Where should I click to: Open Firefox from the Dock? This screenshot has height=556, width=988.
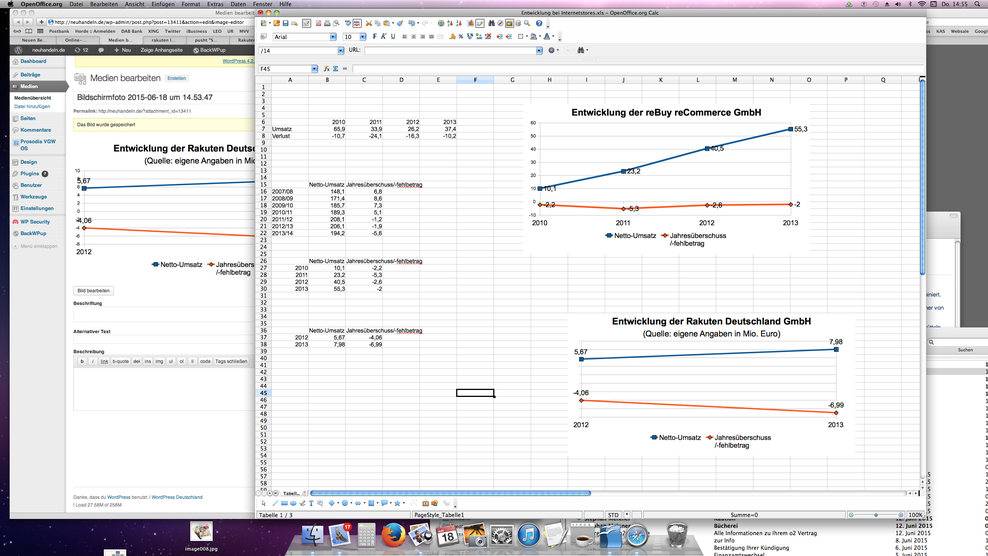[x=393, y=536]
